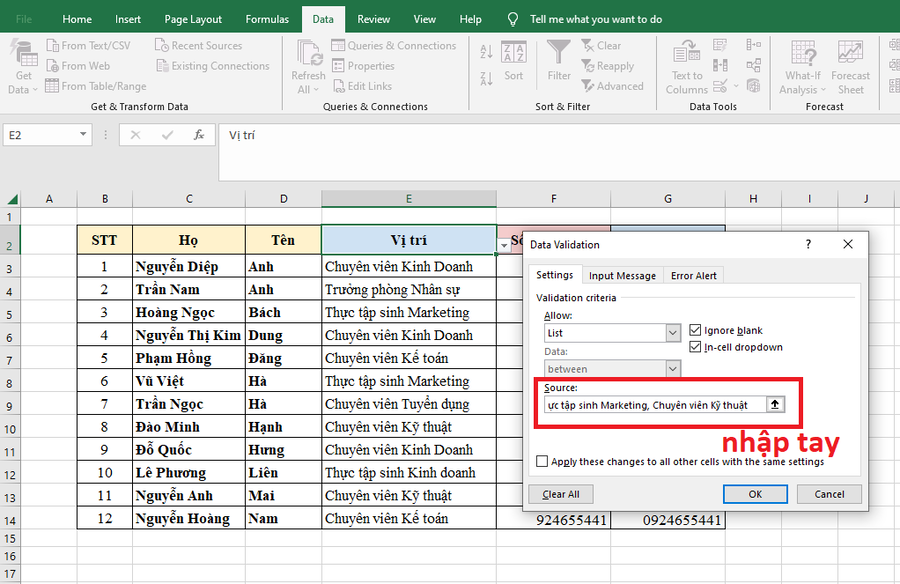Launch Text to Columns wizard
The image size is (900, 584).
tap(686, 67)
